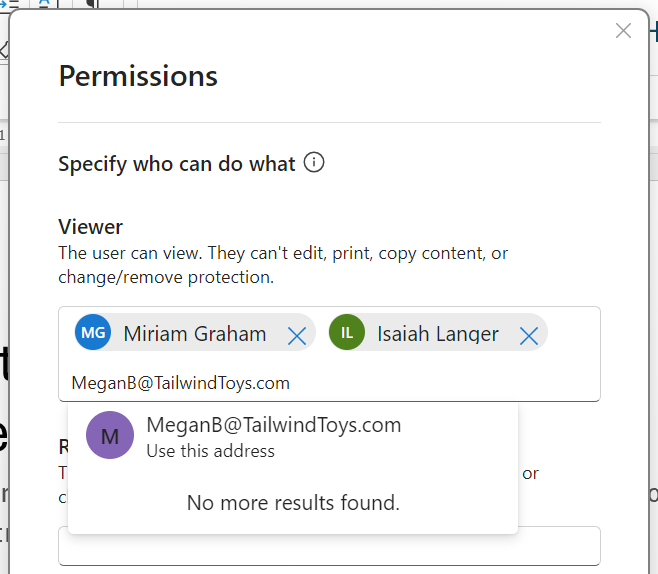Image resolution: width=658 pixels, height=574 pixels.
Task: Select the Miriam Graham name chip
Action: coord(194,334)
